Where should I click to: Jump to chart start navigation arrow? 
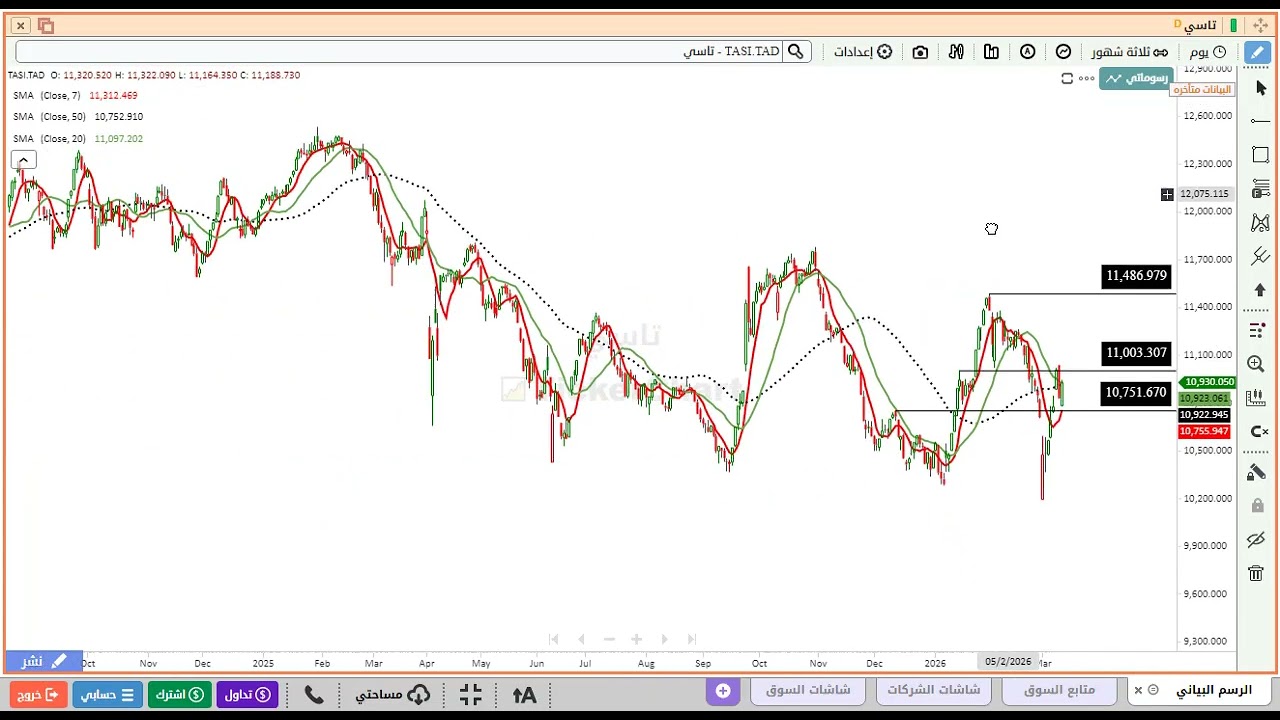[554, 639]
